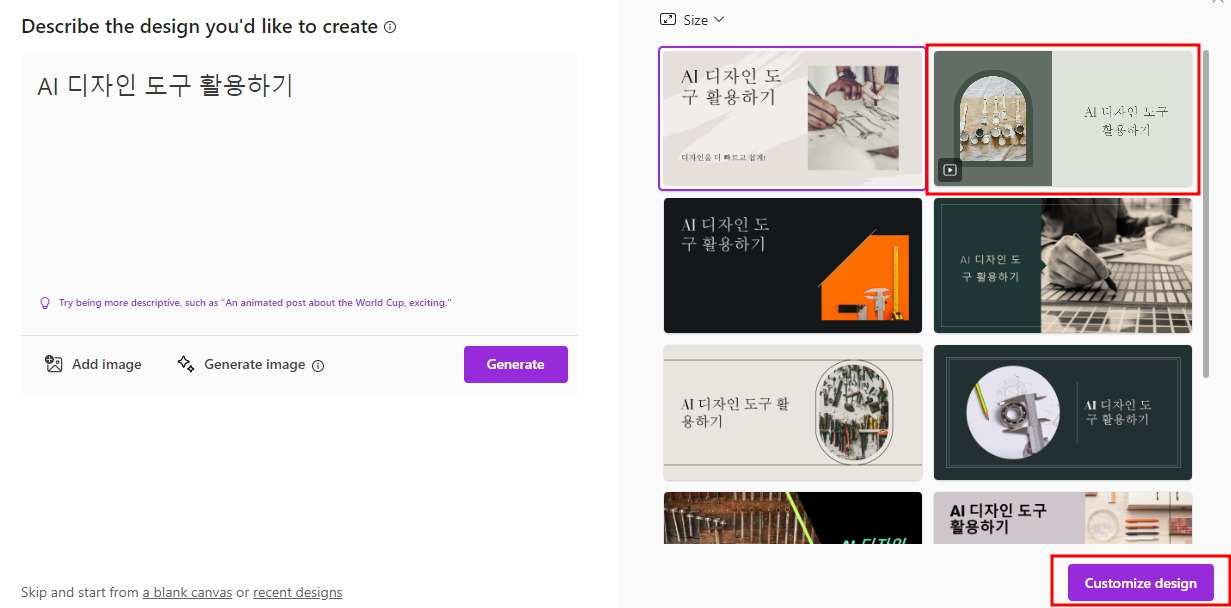
Task: Click the Customize design button
Action: point(1140,583)
